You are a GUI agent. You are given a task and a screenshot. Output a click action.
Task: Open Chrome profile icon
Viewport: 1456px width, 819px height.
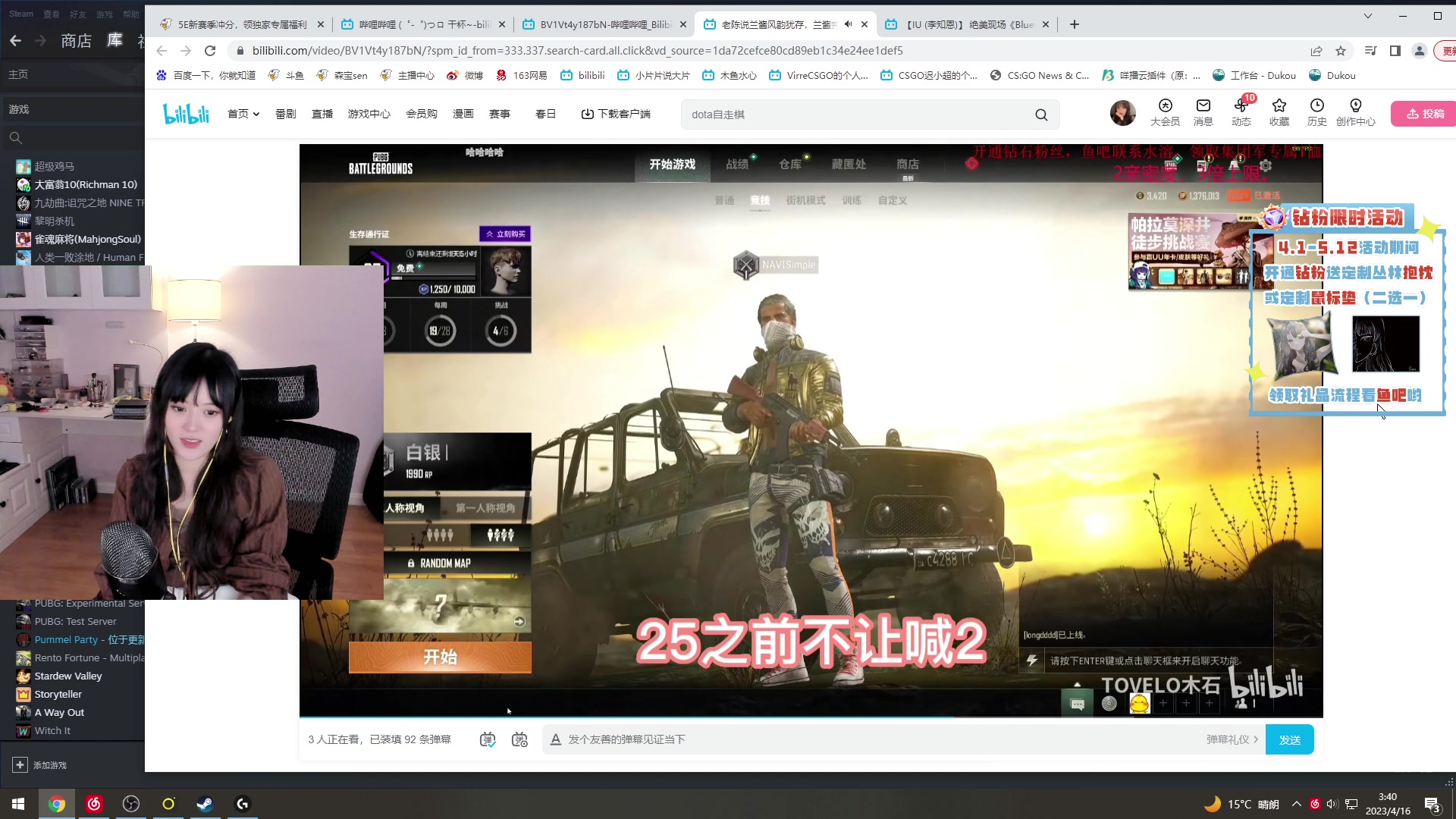(1419, 51)
